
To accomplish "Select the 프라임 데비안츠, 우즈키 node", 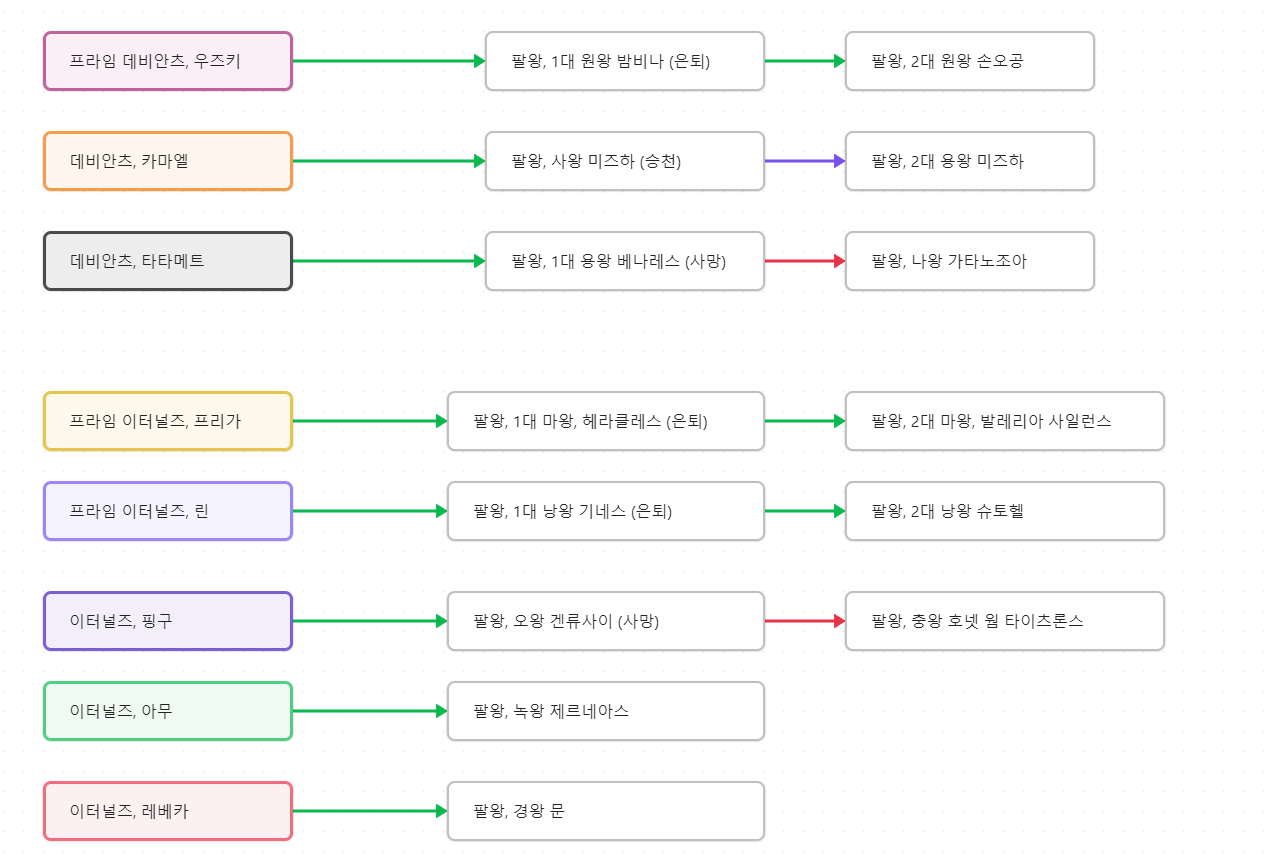I will tap(168, 61).
